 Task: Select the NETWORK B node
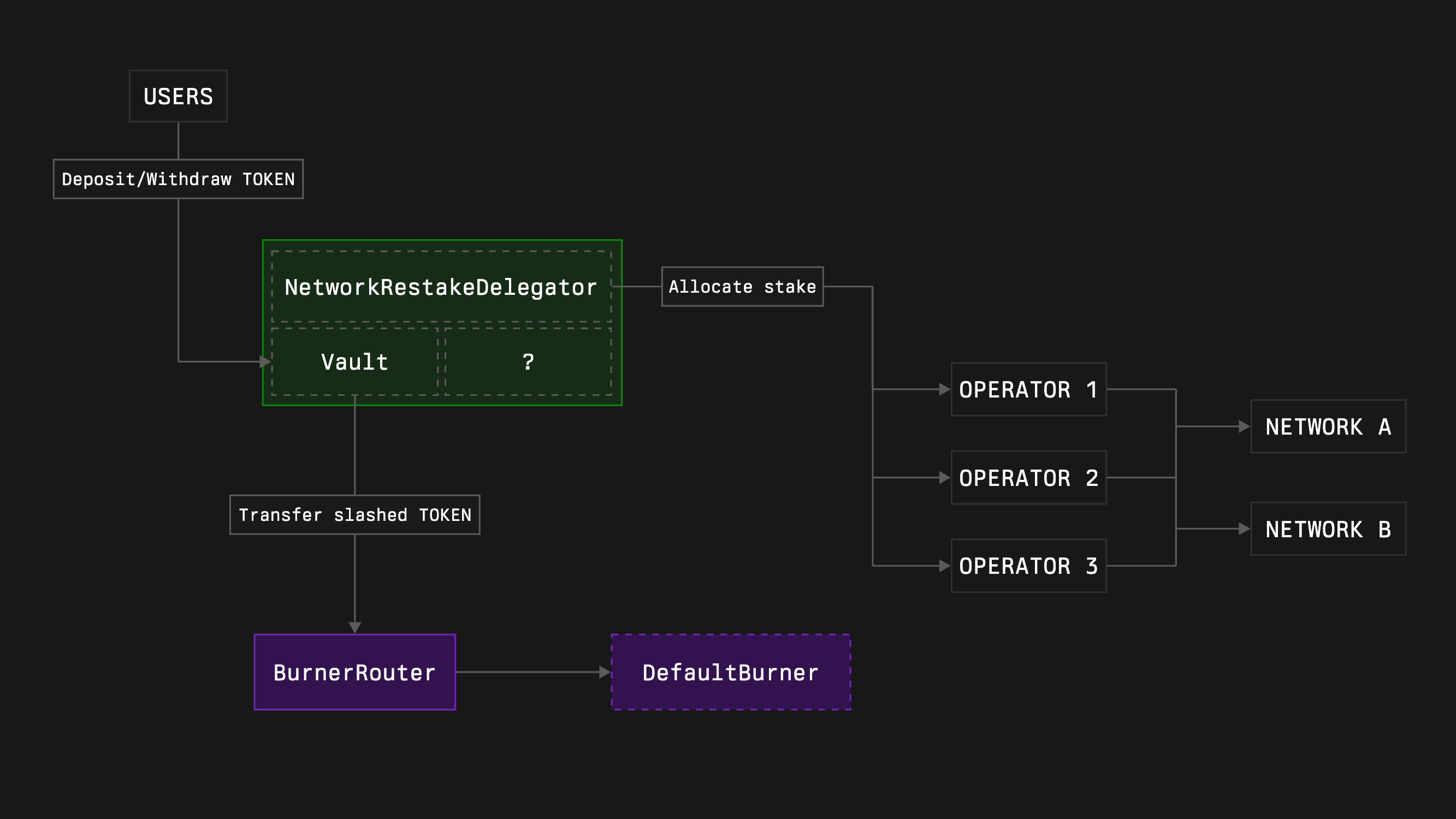[1328, 529]
